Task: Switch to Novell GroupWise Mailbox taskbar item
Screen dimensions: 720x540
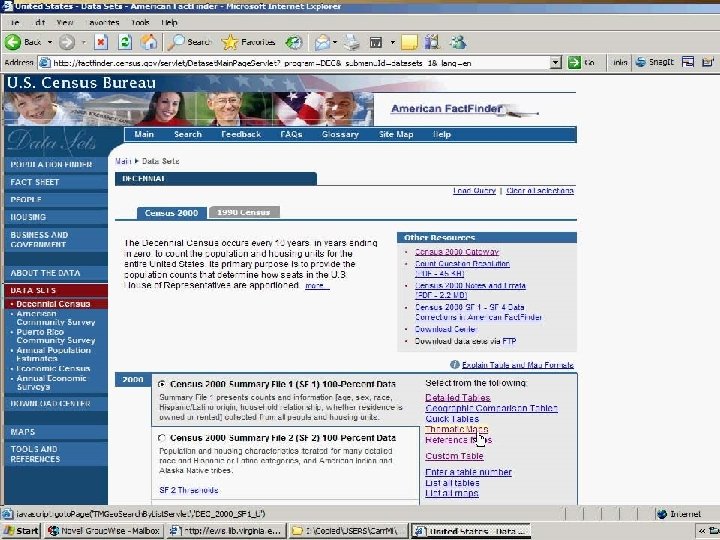Action: click(x=104, y=531)
